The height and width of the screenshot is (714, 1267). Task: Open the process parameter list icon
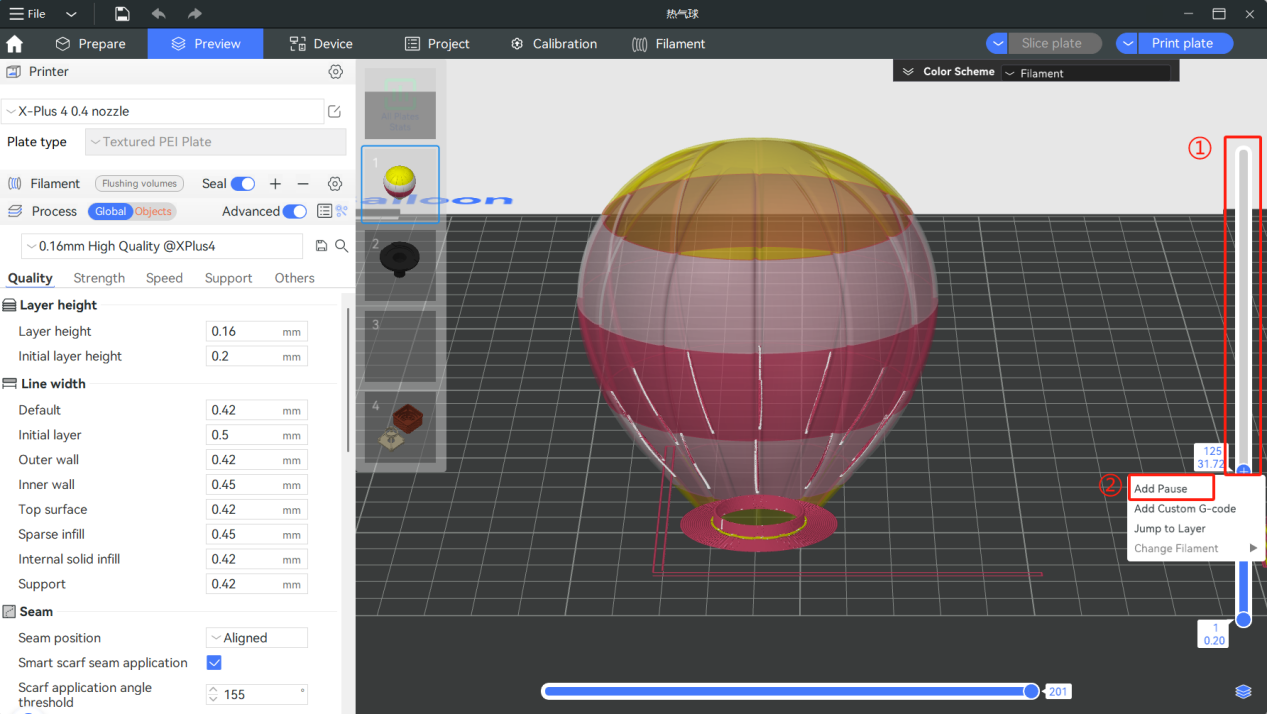click(324, 211)
